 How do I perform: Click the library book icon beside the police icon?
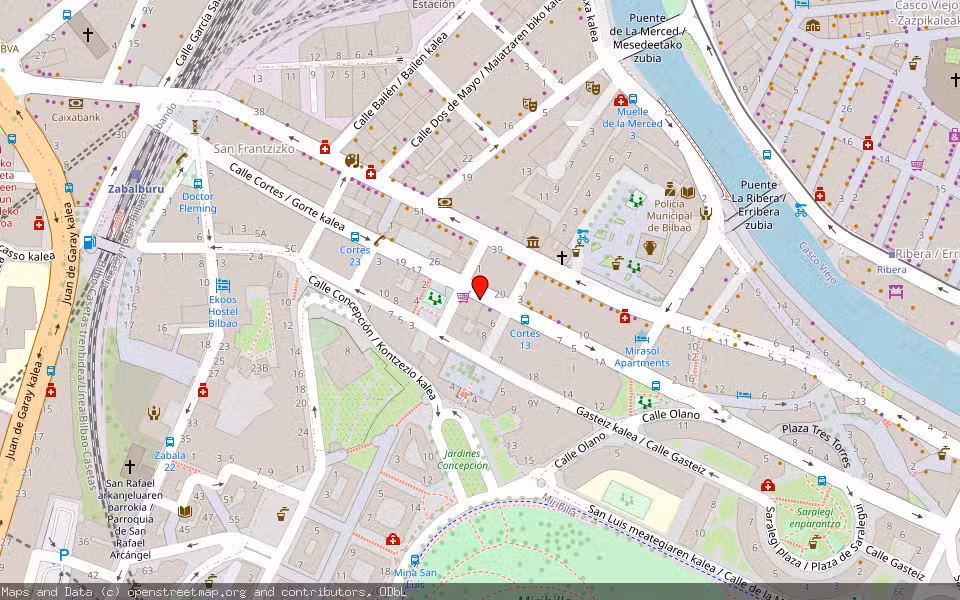point(688,192)
